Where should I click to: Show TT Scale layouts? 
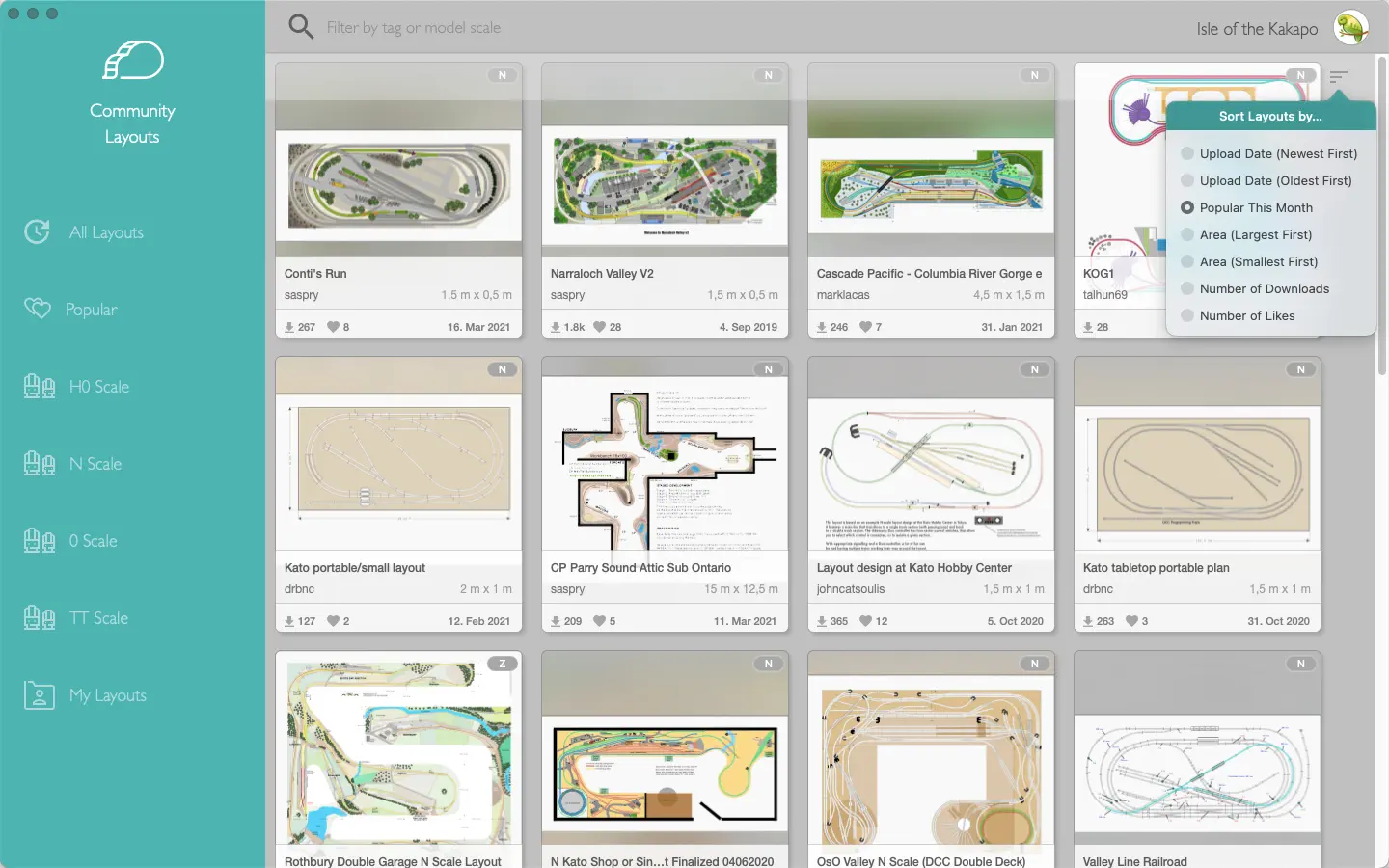coord(98,618)
